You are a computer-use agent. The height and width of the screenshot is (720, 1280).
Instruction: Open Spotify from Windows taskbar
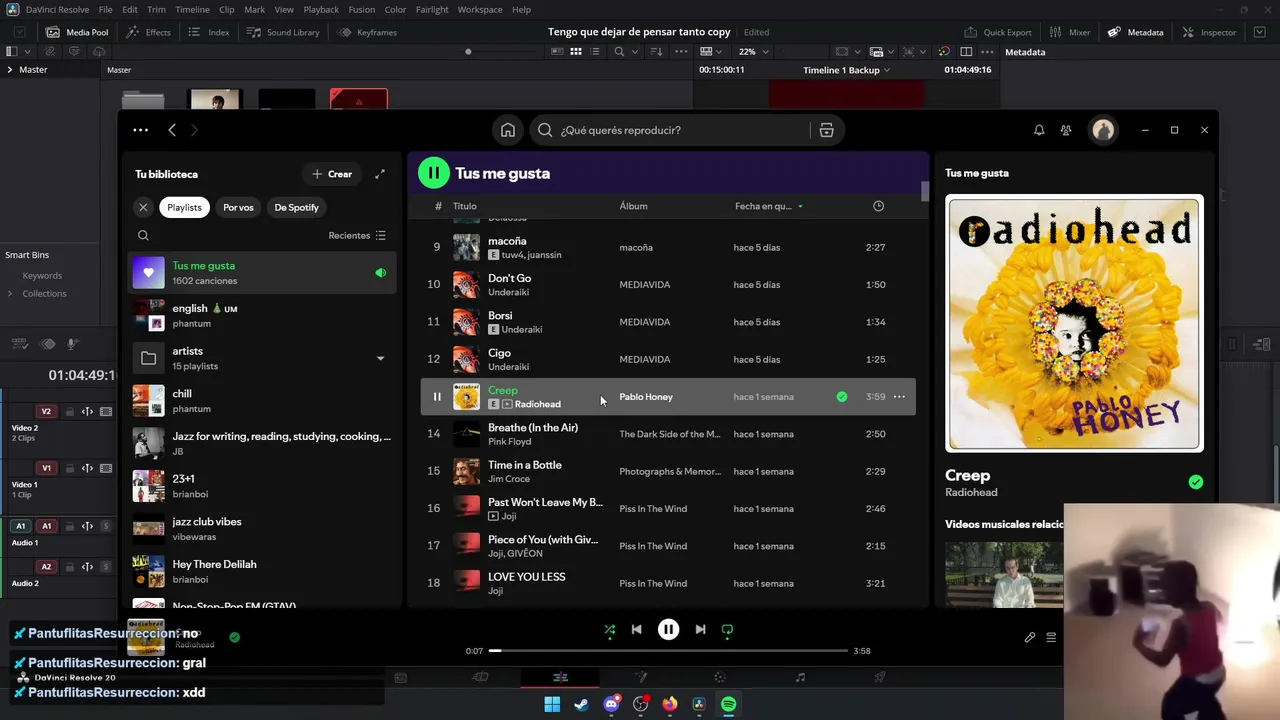(729, 704)
